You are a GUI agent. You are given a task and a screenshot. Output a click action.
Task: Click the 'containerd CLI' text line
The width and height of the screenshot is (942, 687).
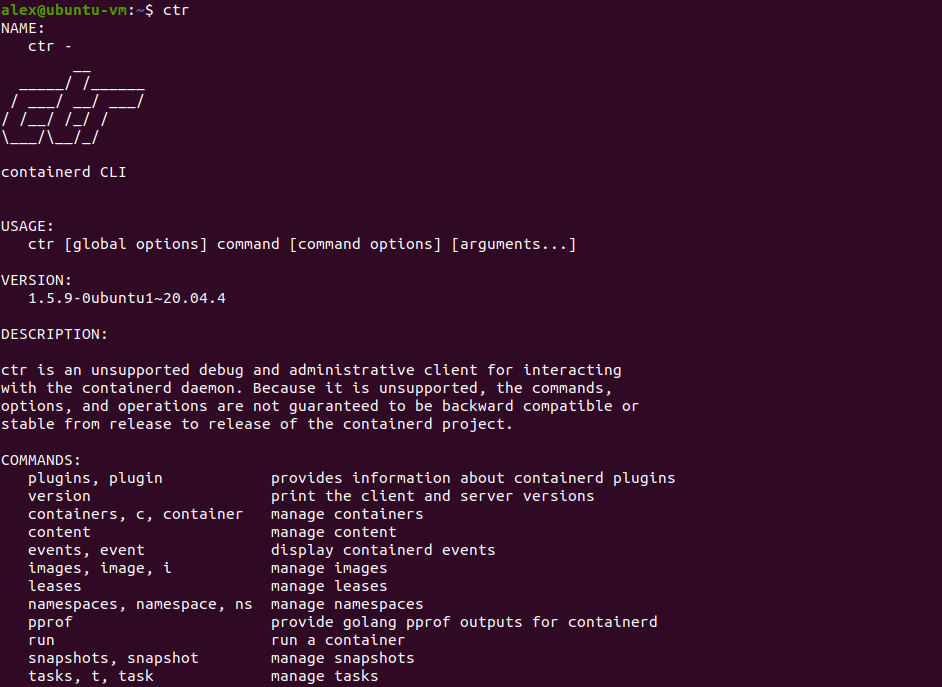(x=64, y=172)
